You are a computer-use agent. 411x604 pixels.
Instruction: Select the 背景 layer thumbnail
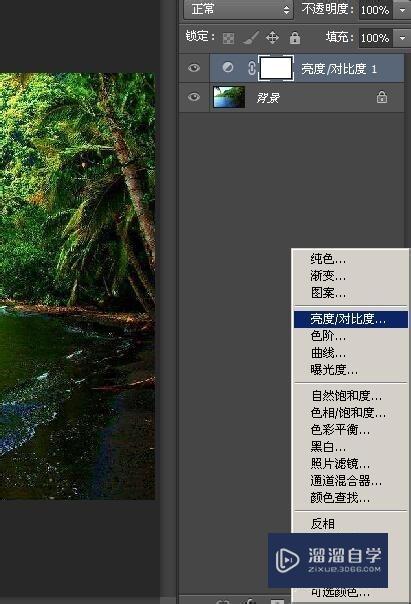(229, 97)
